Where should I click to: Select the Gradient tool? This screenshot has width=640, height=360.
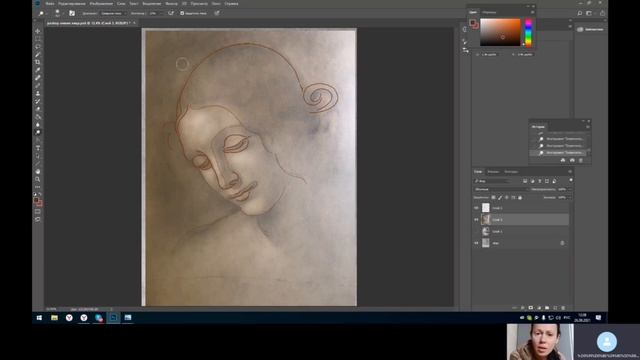pos(38,117)
